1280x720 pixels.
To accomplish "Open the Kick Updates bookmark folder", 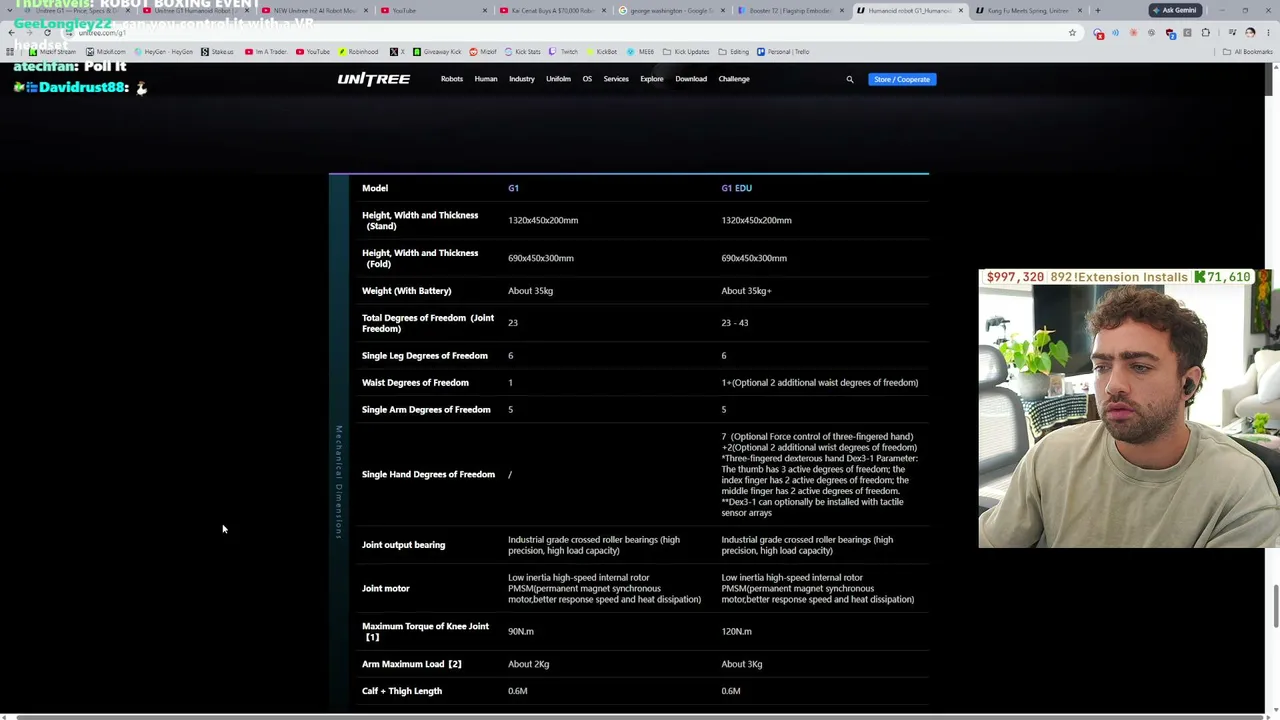I will pos(686,52).
